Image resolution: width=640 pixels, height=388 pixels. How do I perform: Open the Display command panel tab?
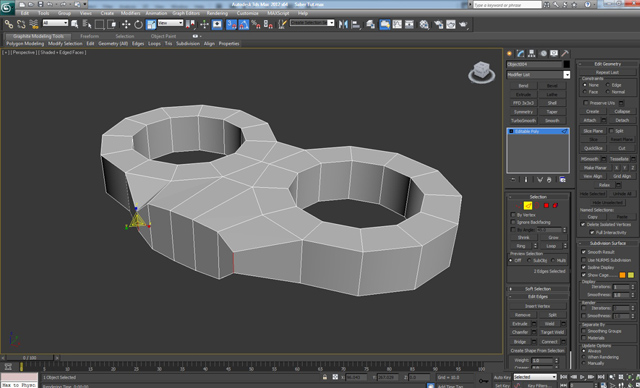pos(554,53)
